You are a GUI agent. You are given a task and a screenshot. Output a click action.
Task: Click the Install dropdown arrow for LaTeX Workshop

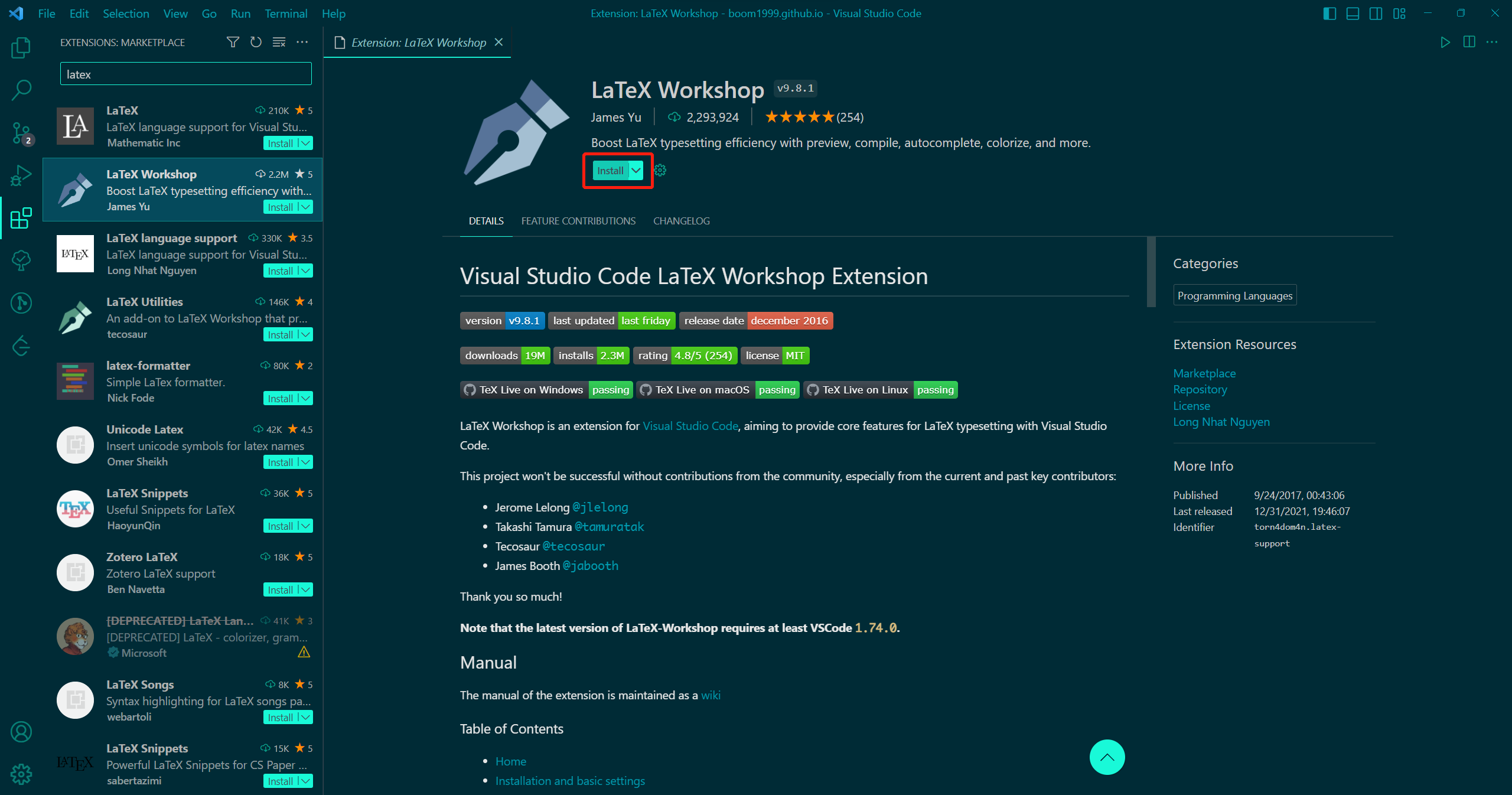[636, 171]
